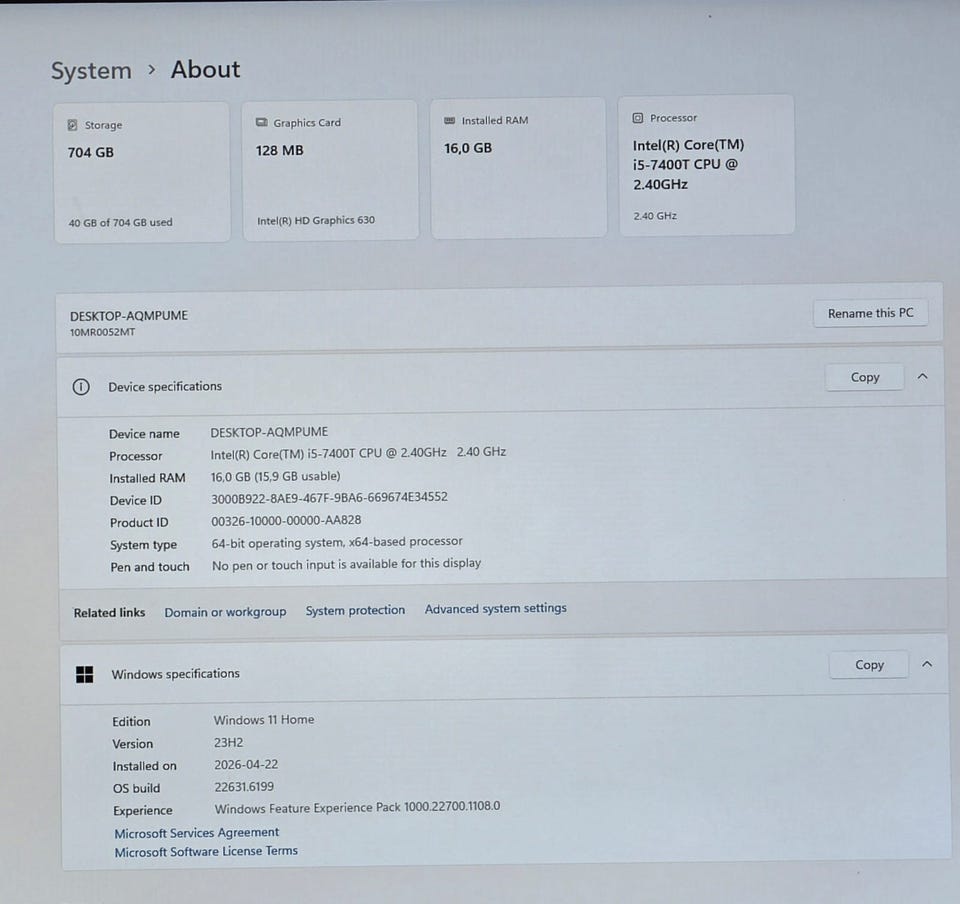Image resolution: width=960 pixels, height=904 pixels.
Task: Click Windows Feature Experience Pack value
Action: 357,808
